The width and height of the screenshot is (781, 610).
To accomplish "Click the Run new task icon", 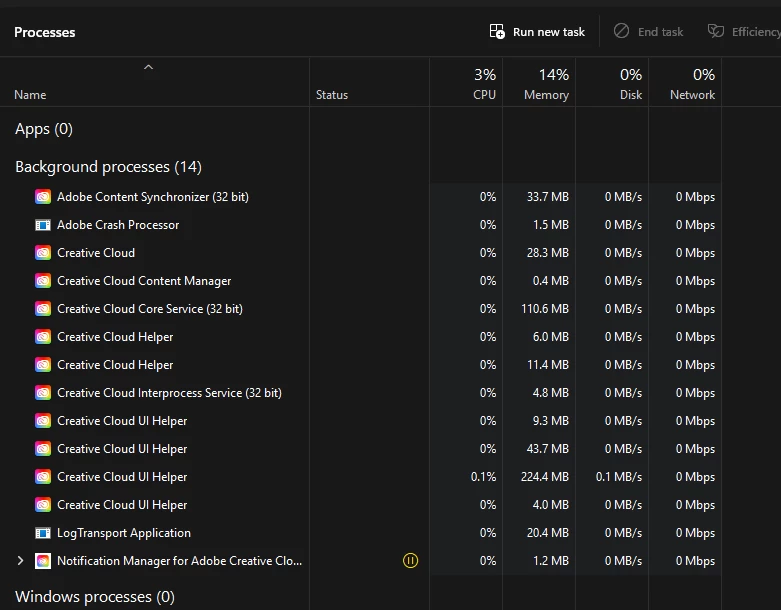I will point(497,31).
